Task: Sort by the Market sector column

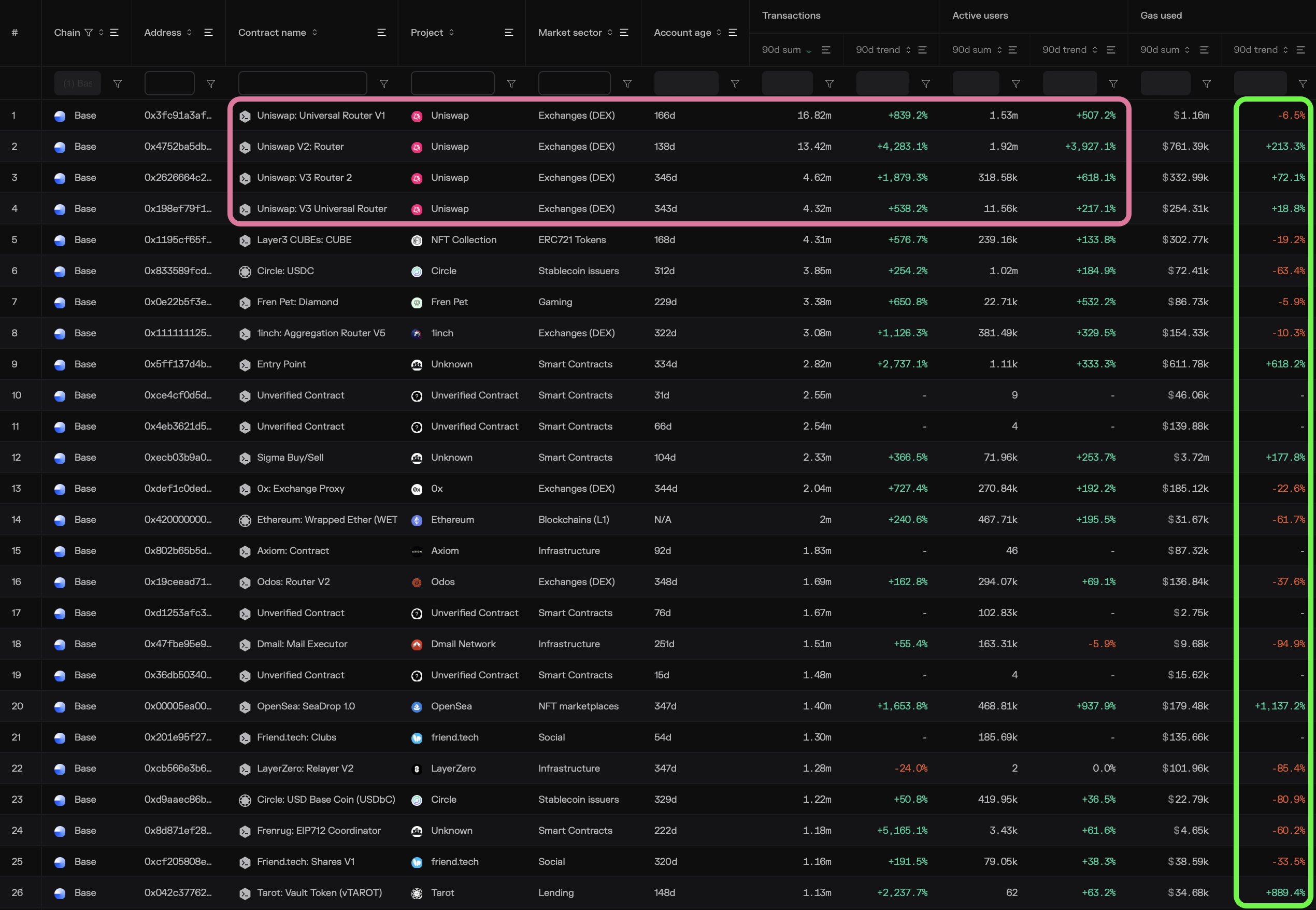Action: (x=610, y=33)
